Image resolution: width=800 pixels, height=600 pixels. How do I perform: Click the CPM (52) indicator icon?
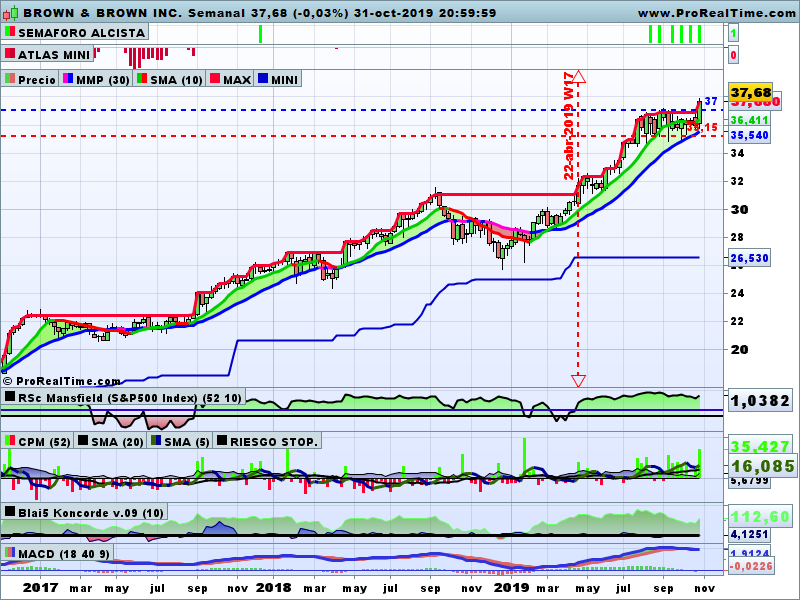tap(10, 441)
